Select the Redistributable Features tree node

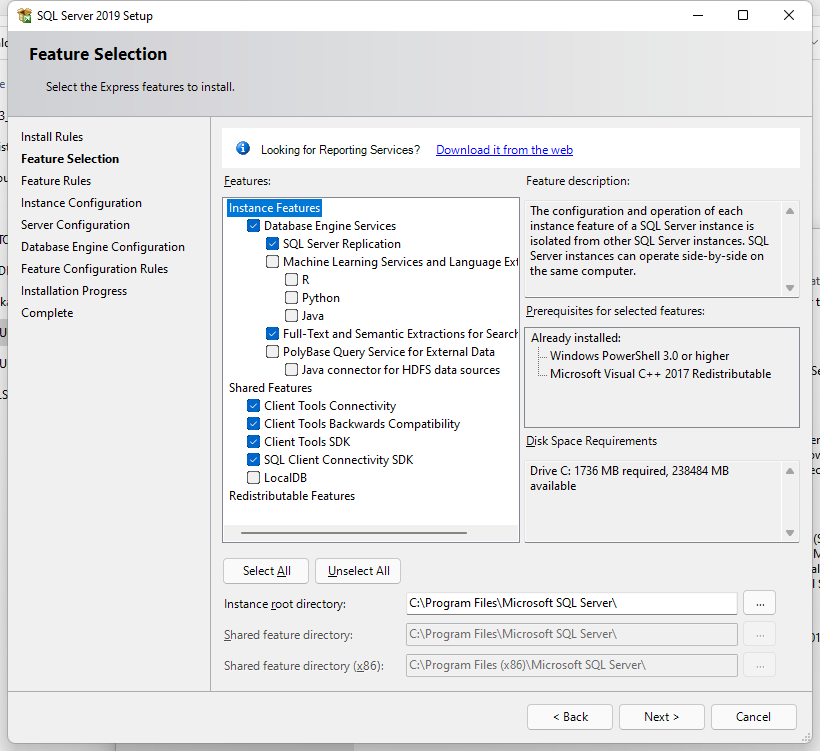pos(292,496)
